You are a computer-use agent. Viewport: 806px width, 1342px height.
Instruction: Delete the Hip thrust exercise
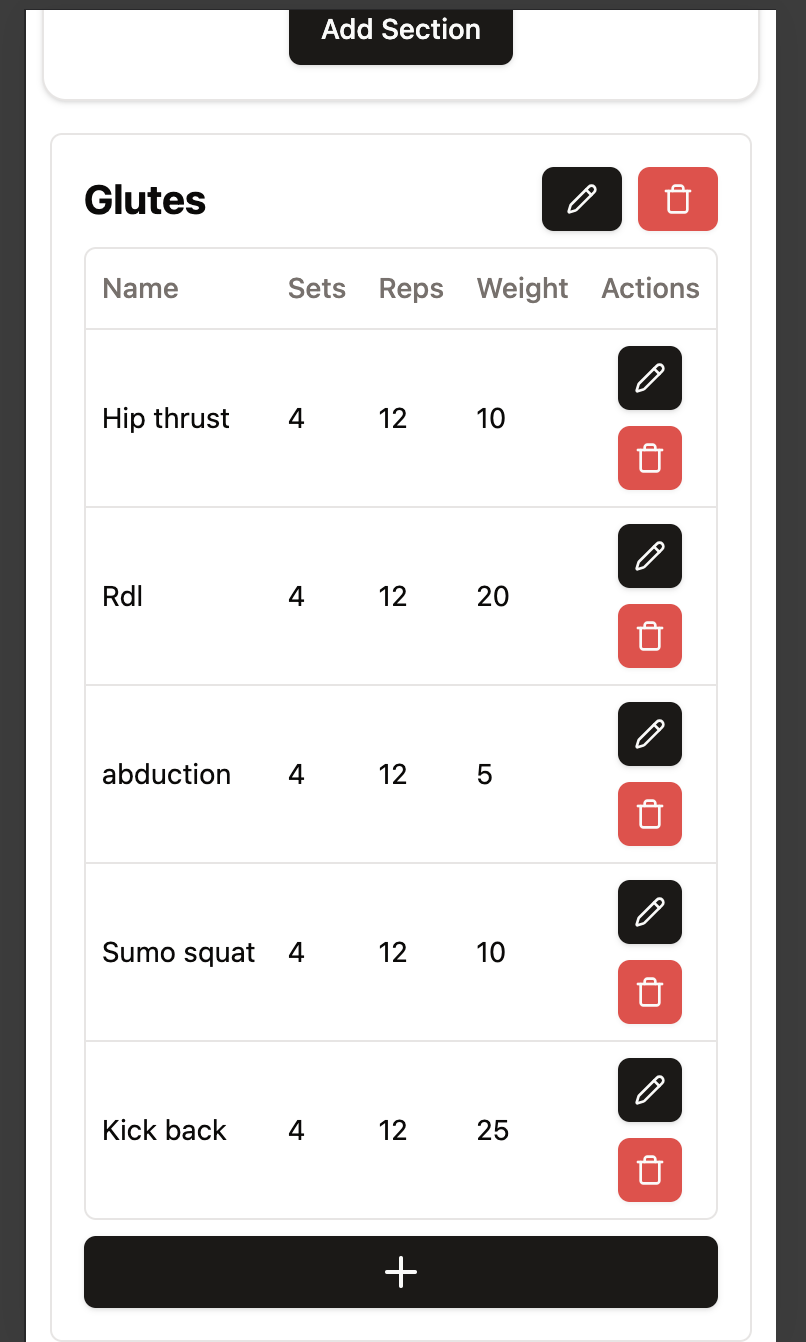[649, 458]
